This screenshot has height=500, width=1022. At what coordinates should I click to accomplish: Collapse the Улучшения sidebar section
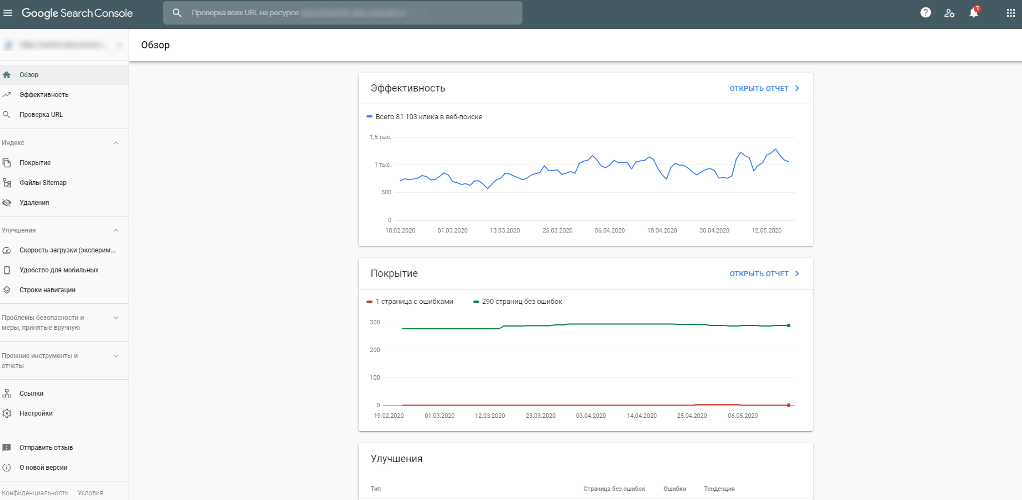(x=116, y=230)
